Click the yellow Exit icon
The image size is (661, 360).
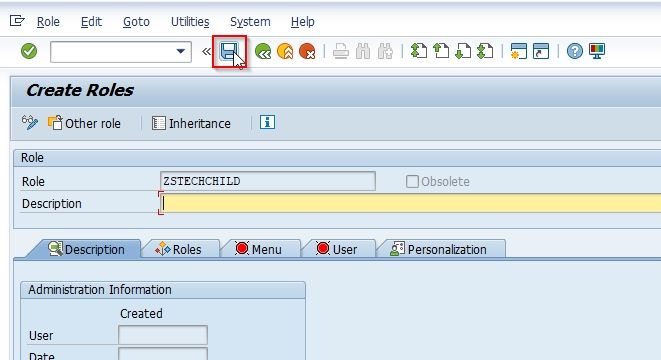pos(285,51)
